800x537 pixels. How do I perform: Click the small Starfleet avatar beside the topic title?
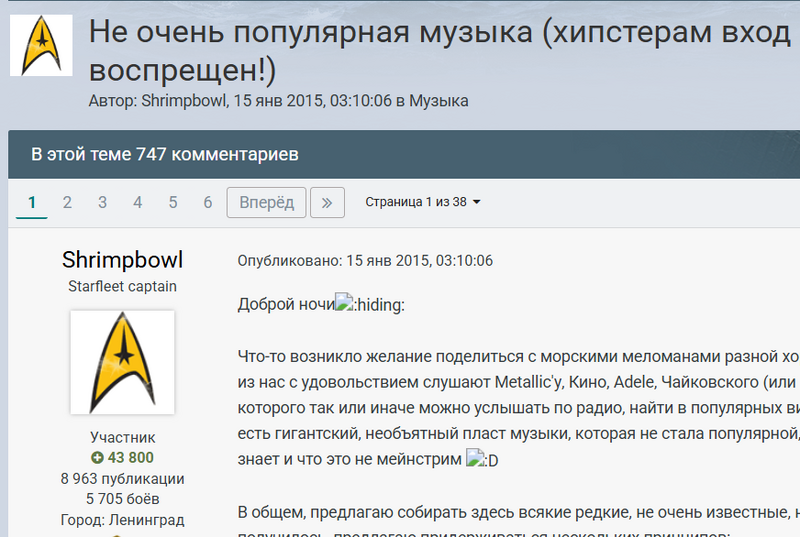coord(41,46)
